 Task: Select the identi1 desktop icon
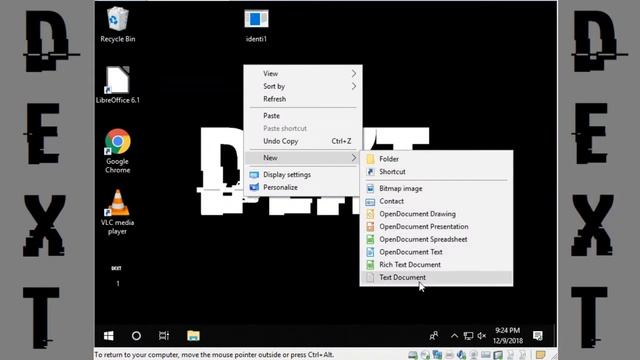(x=256, y=25)
